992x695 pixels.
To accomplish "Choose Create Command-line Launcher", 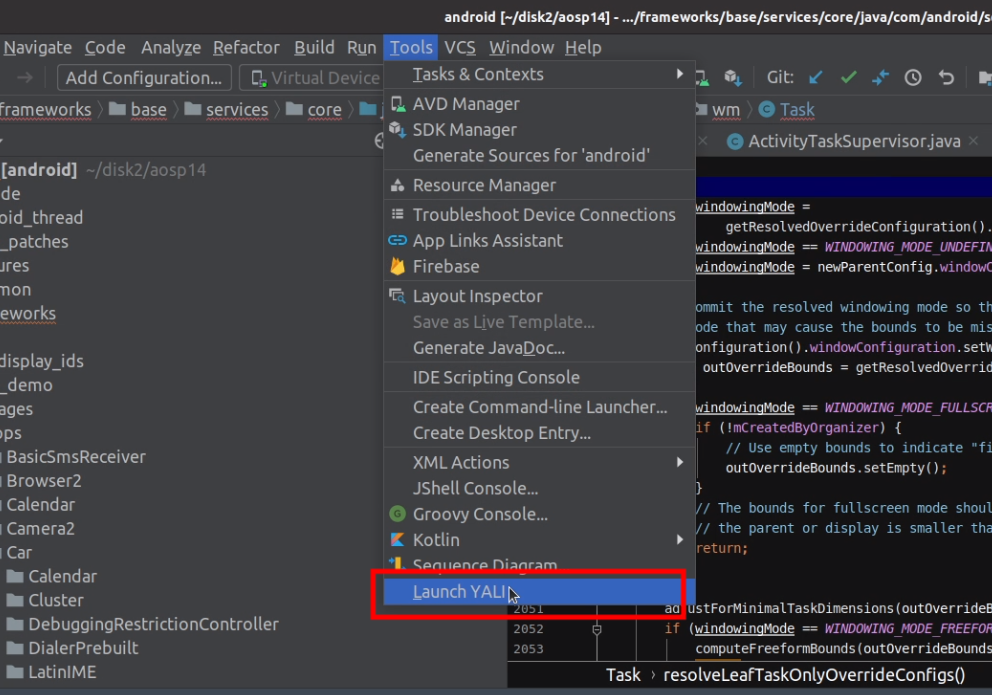I will pos(539,407).
